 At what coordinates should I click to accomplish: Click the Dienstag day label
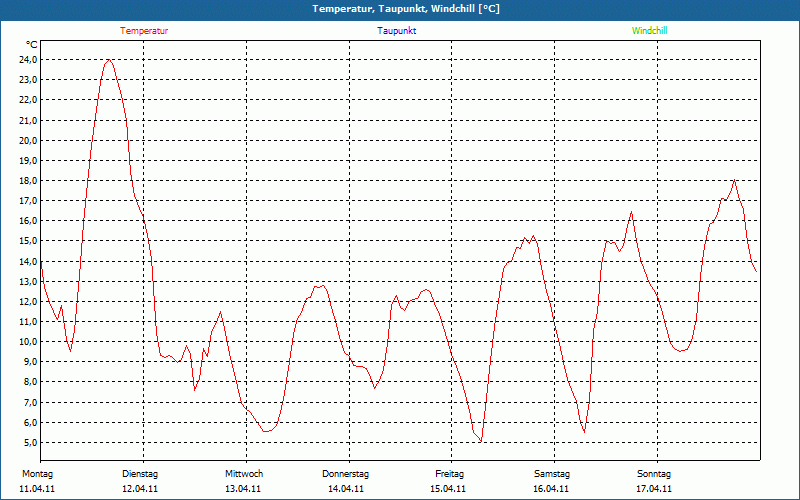[x=140, y=474]
